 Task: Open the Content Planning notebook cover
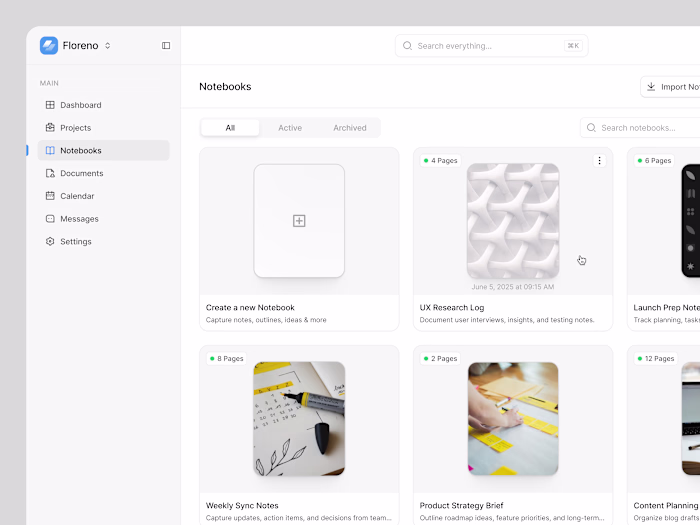[x=691, y=419]
